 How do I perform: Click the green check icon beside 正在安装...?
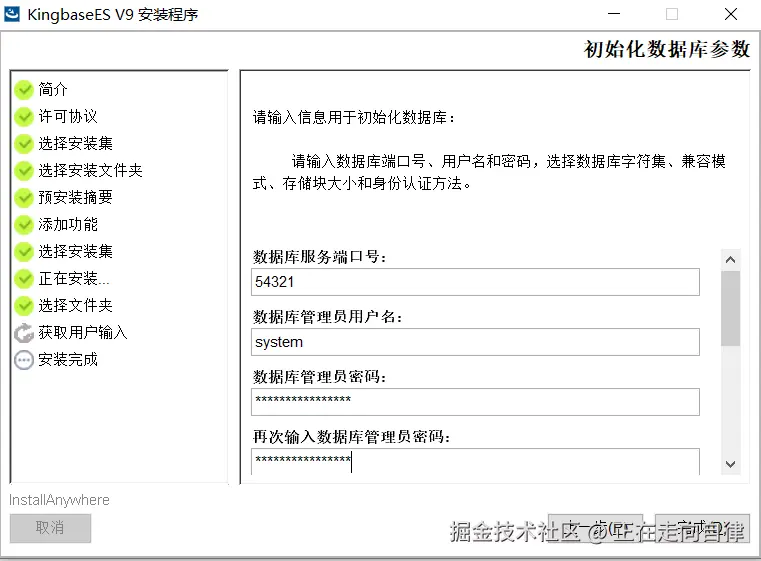coord(23,279)
